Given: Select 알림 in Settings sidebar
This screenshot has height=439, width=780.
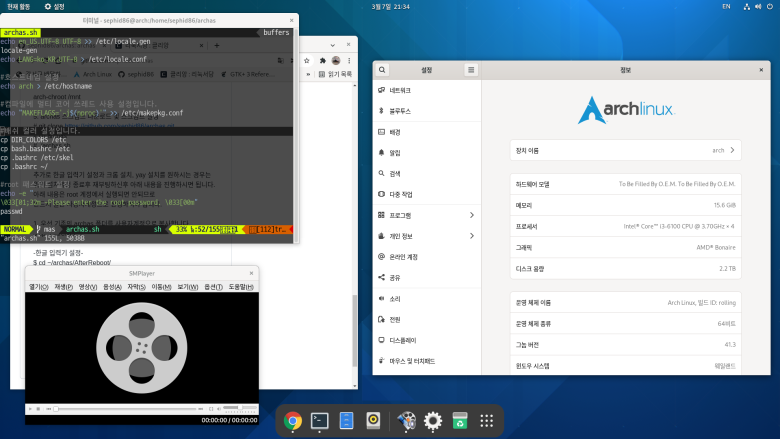Looking at the screenshot, I should 427,153.
